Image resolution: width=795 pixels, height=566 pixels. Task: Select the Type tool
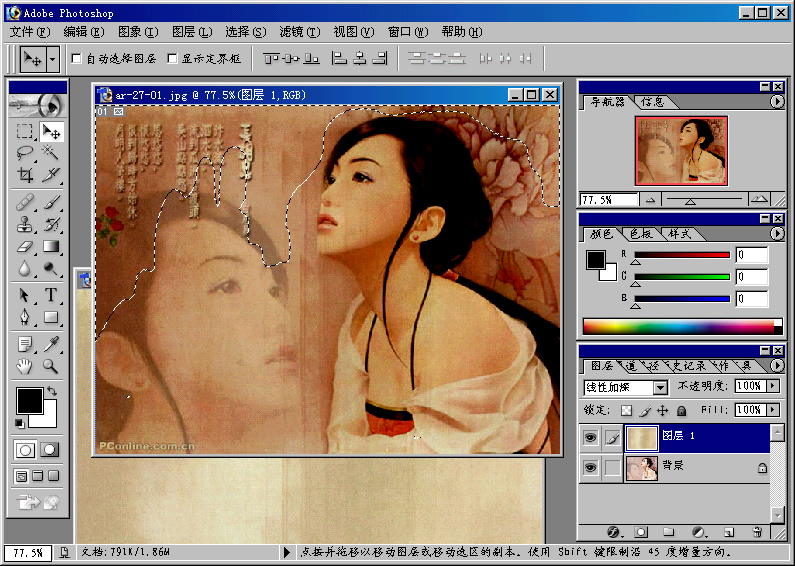coord(51,295)
